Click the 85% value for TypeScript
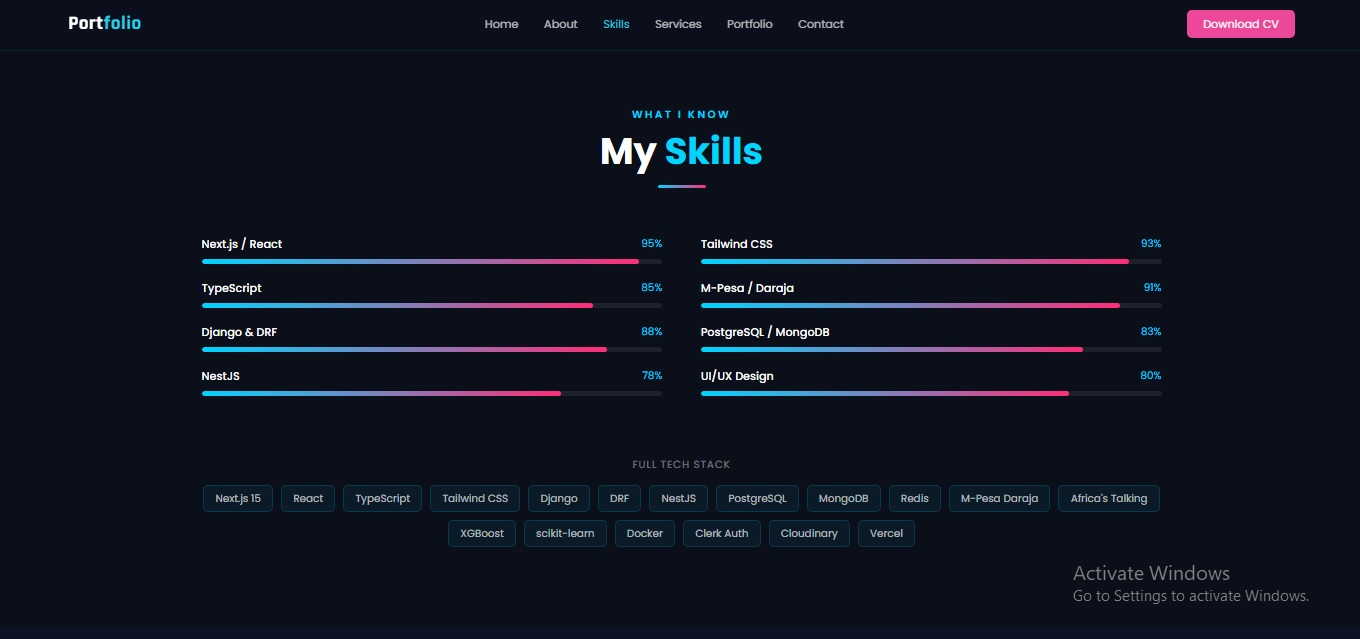The height and width of the screenshot is (639, 1360). coord(652,288)
